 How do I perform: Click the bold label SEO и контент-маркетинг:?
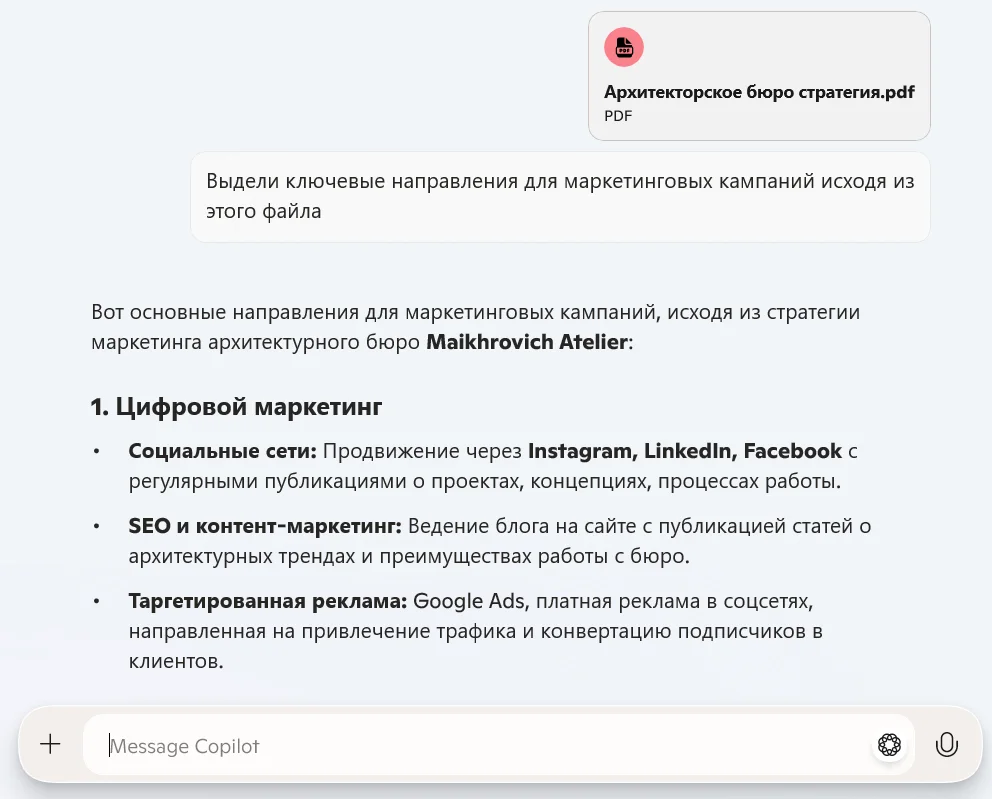pyautogui.click(x=265, y=526)
